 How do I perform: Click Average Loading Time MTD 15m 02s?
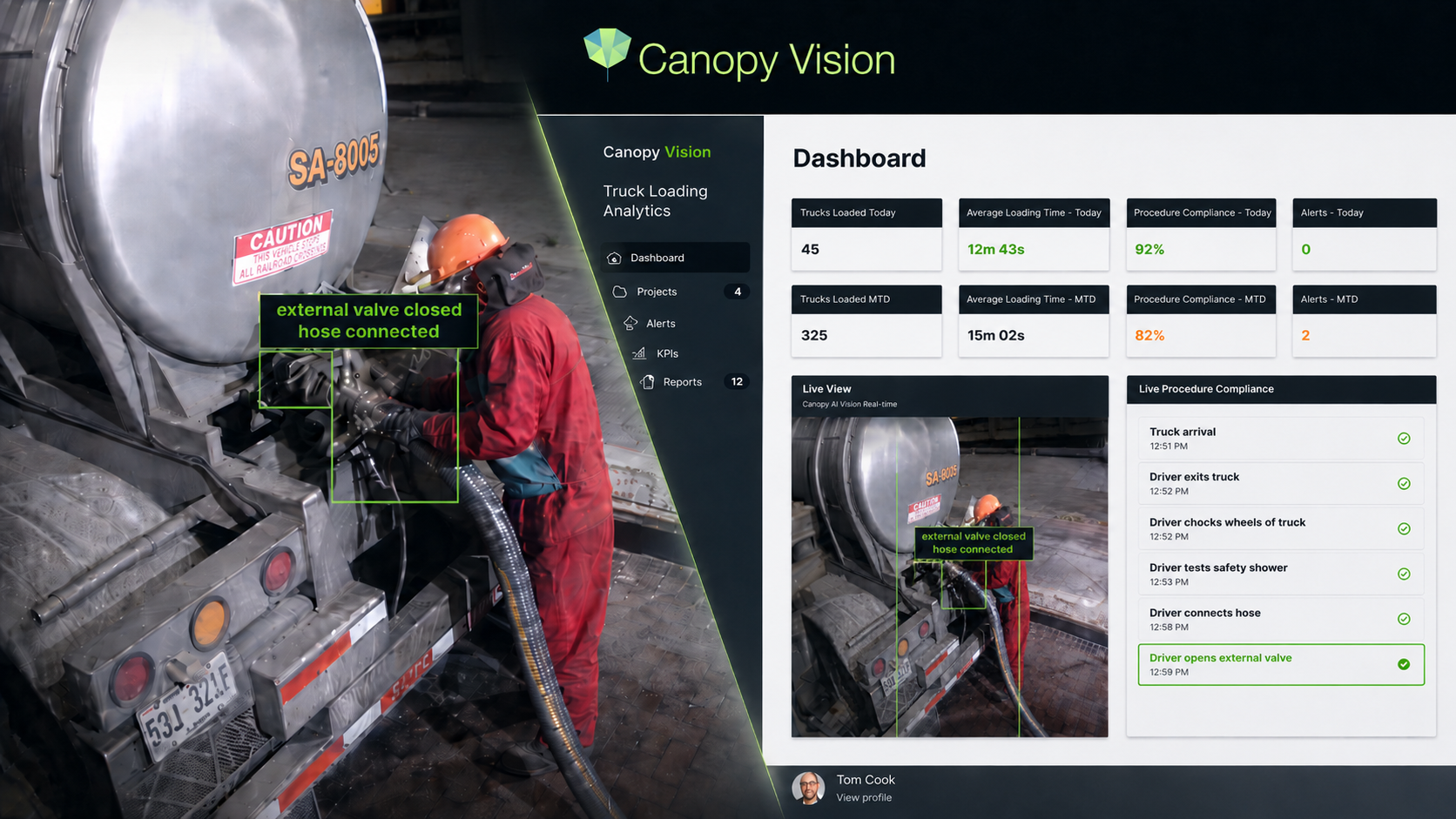995,336
